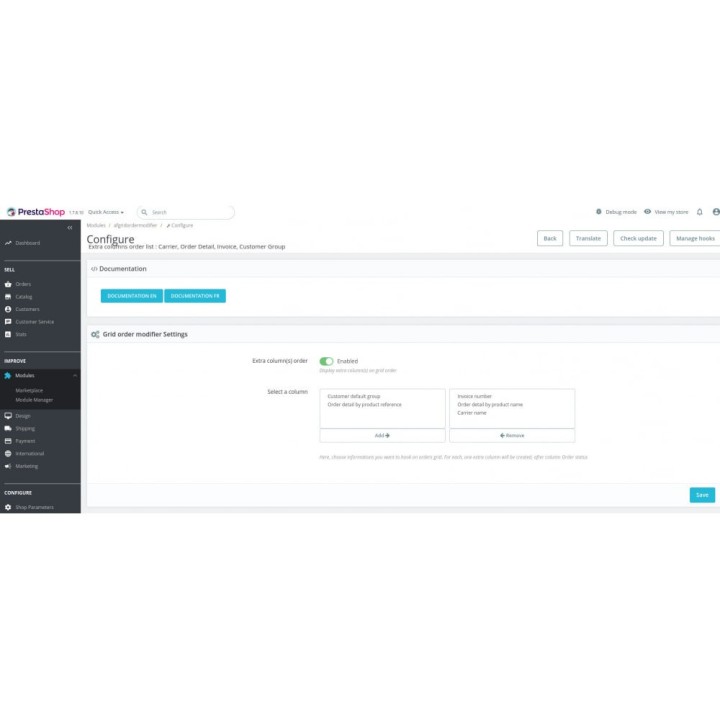Click the Customers person icon in sidebar
720x720 pixels.
point(8,309)
